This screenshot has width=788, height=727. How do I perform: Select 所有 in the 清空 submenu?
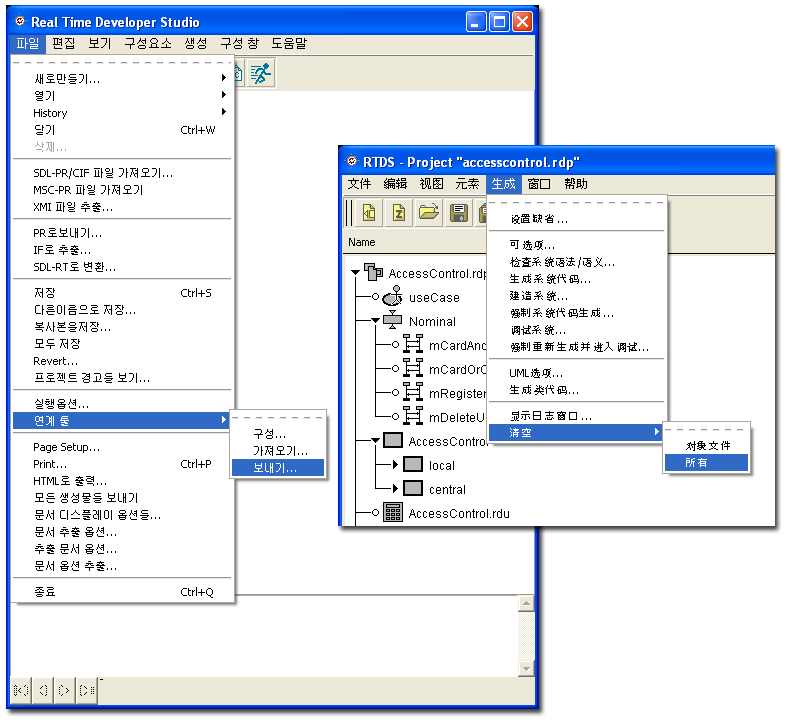click(695, 462)
